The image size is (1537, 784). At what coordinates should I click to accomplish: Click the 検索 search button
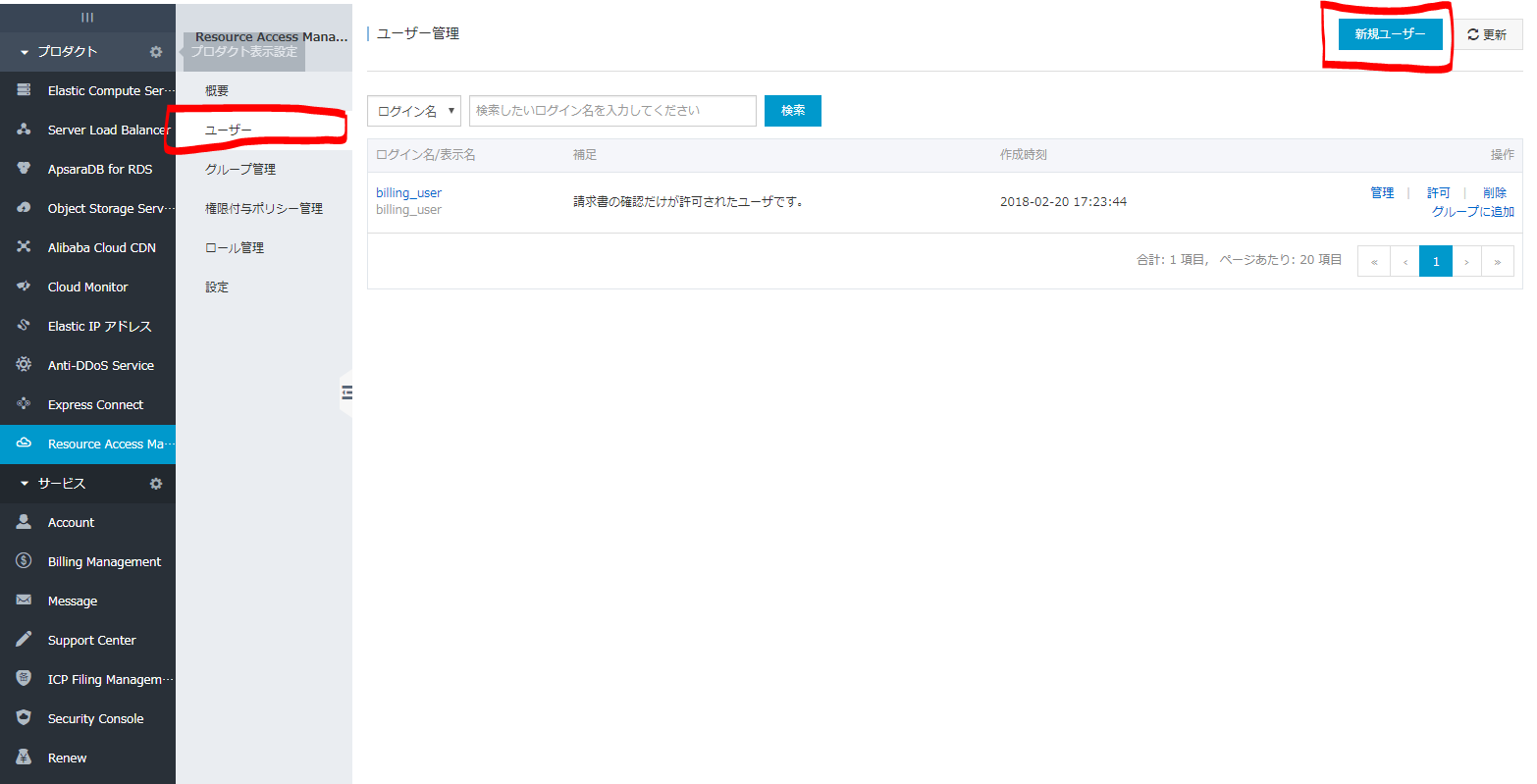(793, 111)
